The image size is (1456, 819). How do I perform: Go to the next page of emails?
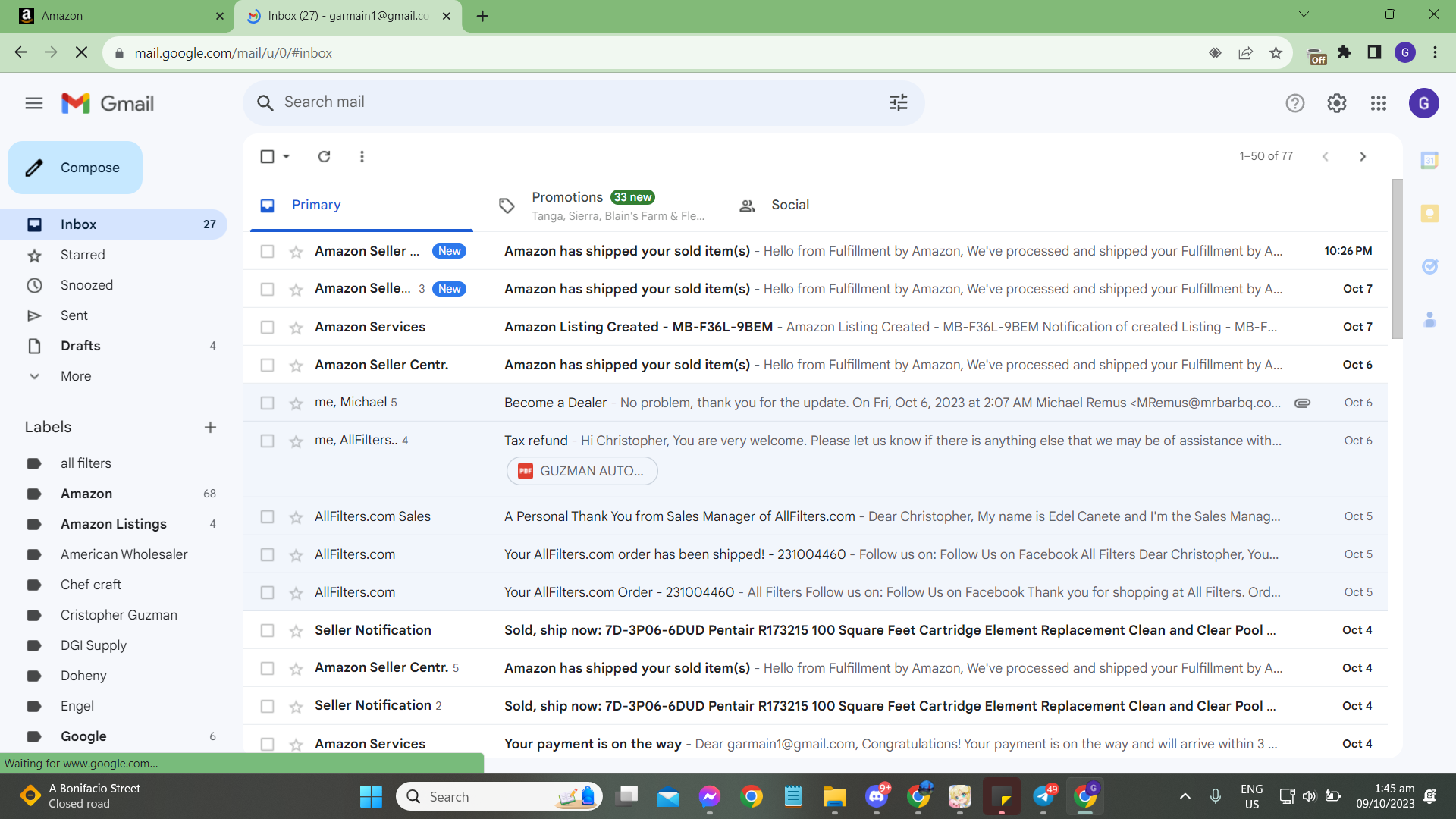tap(1363, 156)
